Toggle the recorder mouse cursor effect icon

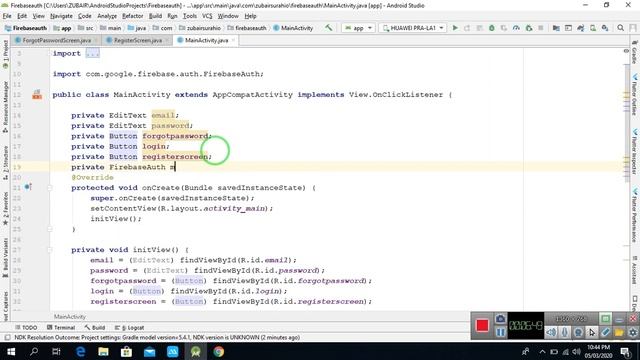point(591,332)
